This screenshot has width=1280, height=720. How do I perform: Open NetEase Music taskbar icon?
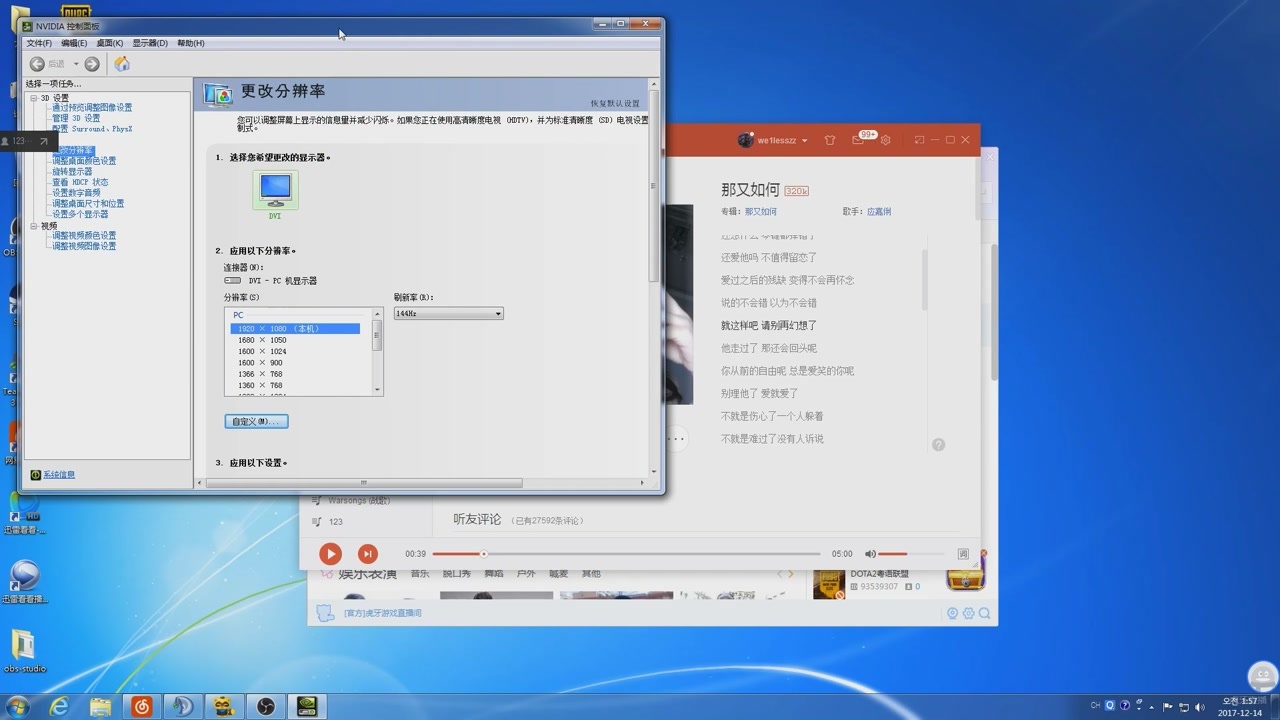(142, 706)
